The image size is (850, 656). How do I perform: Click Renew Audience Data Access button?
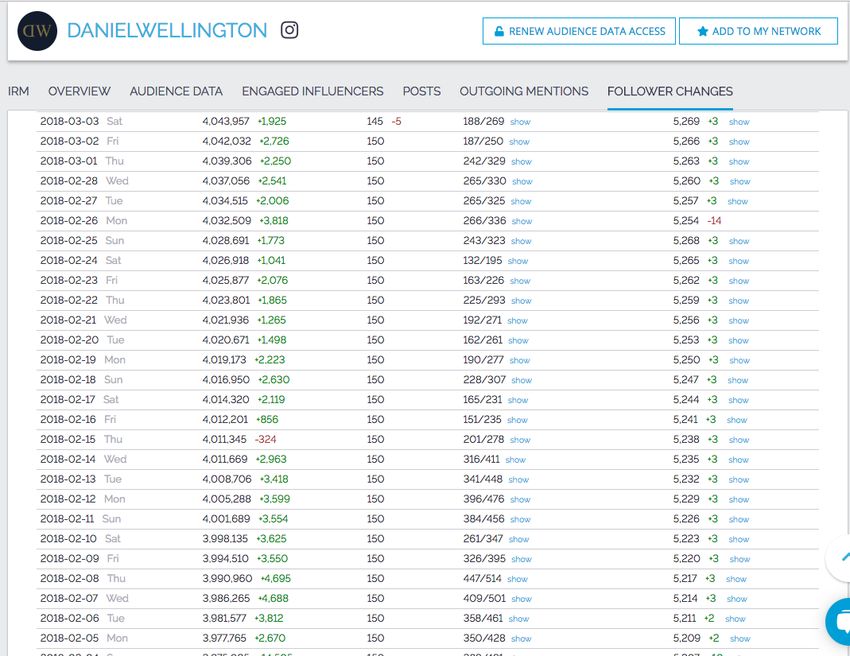tap(579, 31)
